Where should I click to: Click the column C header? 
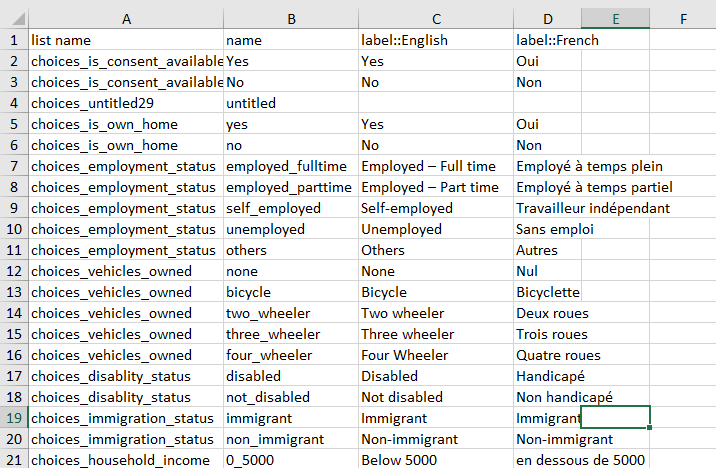click(435, 18)
